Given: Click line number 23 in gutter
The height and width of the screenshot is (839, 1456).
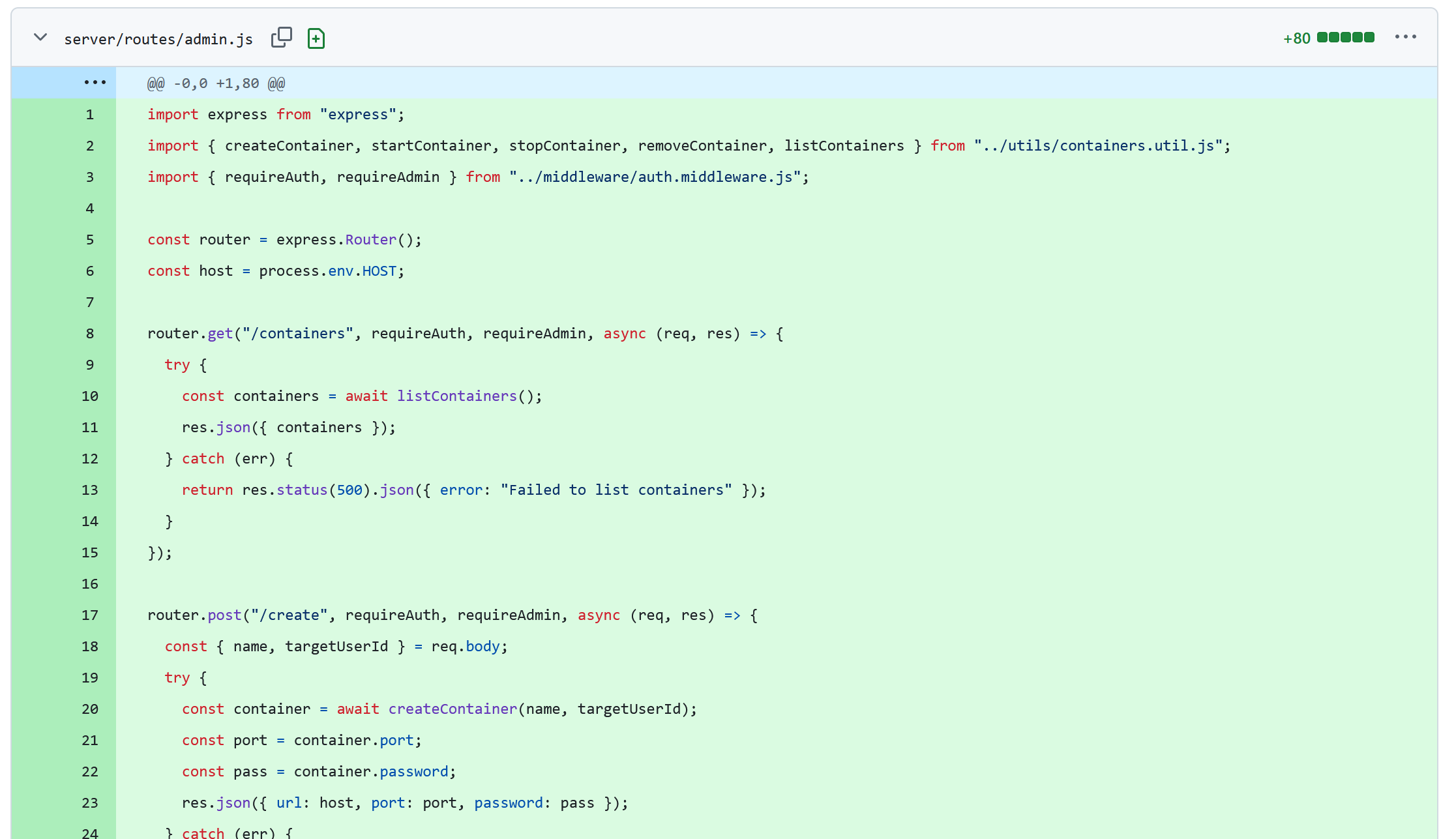Looking at the screenshot, I should pos(90,803).
